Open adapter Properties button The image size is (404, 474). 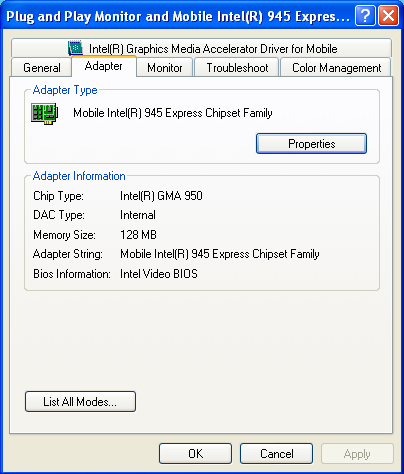311,144
